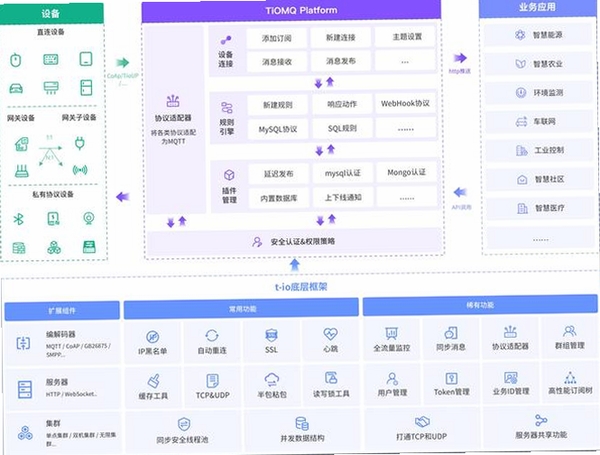Viewport: 600px width, 455px height.
Task: Select the router icon under 网关设备
Action: [22, 171]
